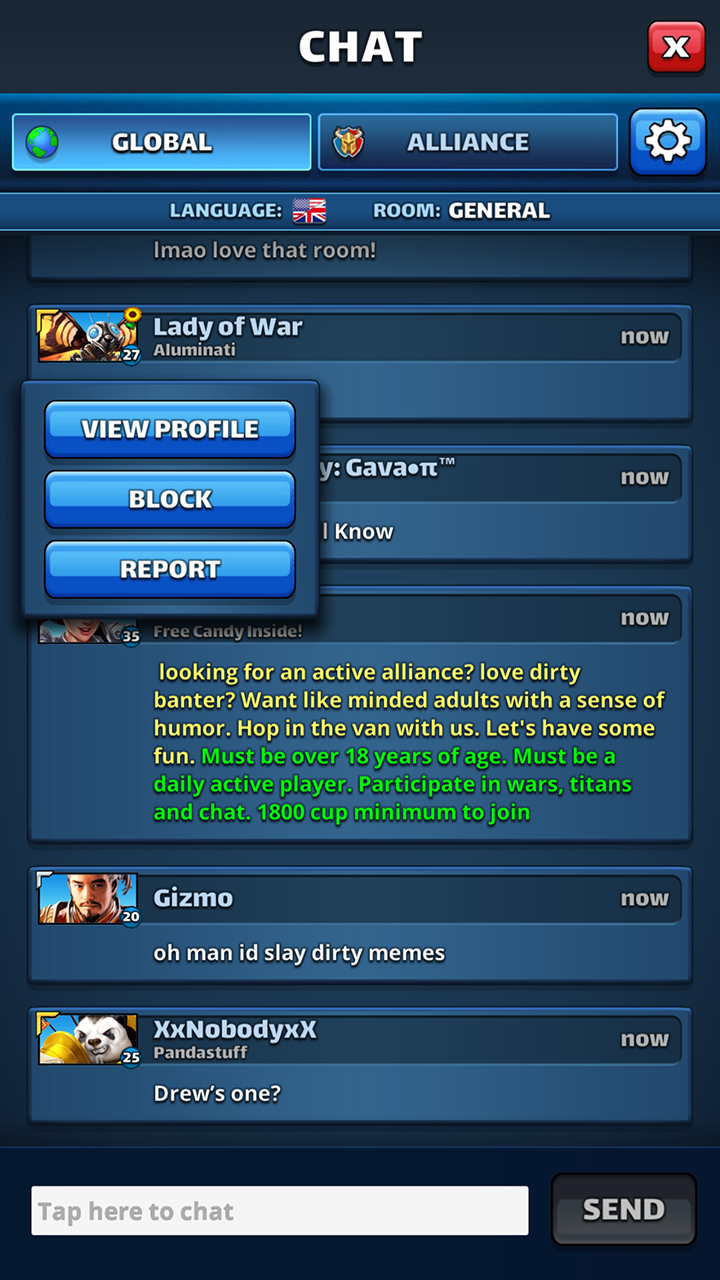
Task: Tap the Send button
Action: (624, 1210)
